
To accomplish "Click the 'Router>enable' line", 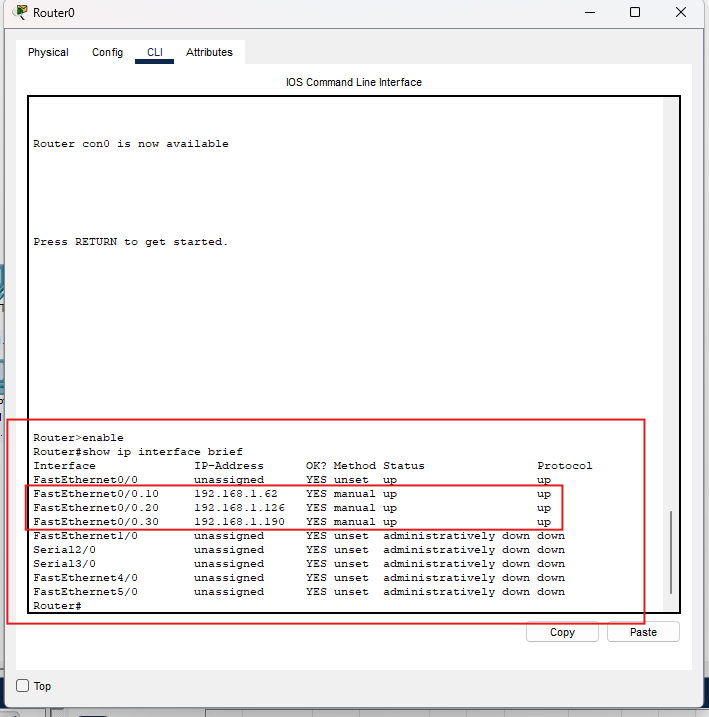I will click(78, 438).
